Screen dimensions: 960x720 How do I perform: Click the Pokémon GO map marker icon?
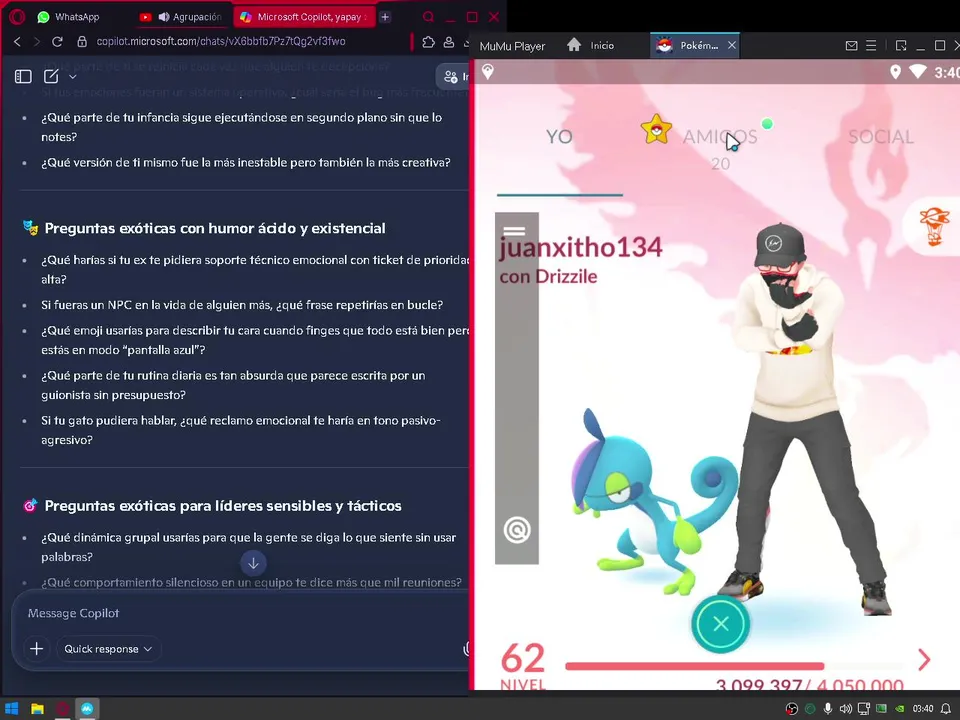tap(488, 72)
